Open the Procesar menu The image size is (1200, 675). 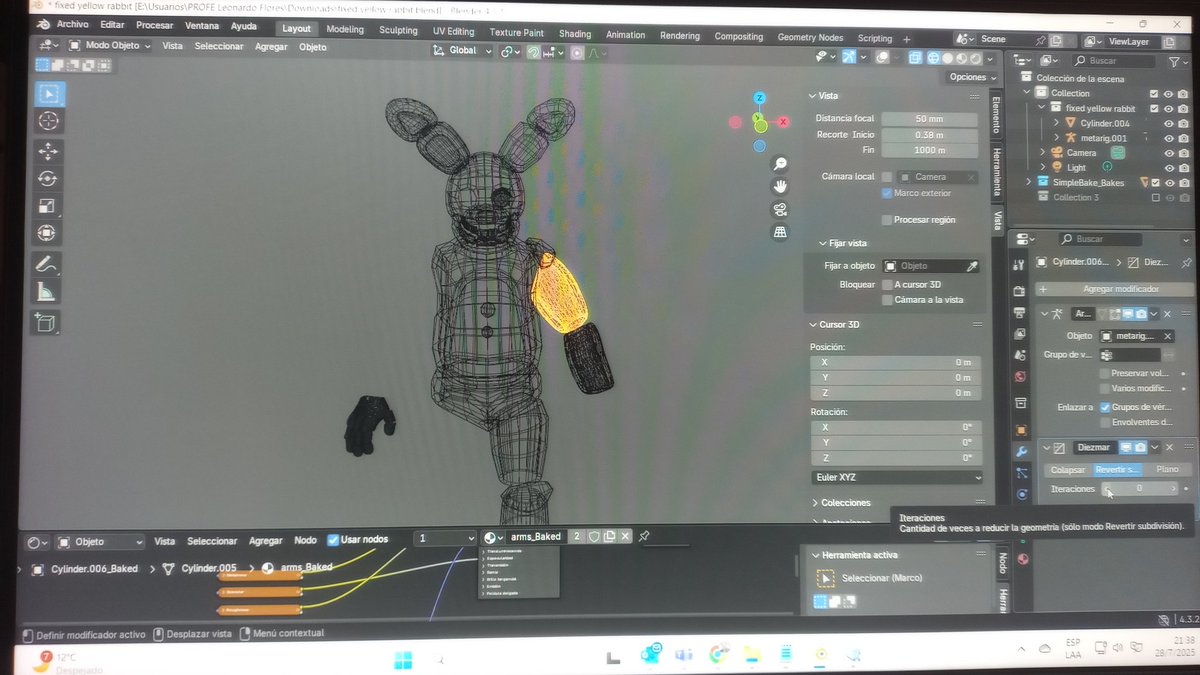tap(154, 25)
